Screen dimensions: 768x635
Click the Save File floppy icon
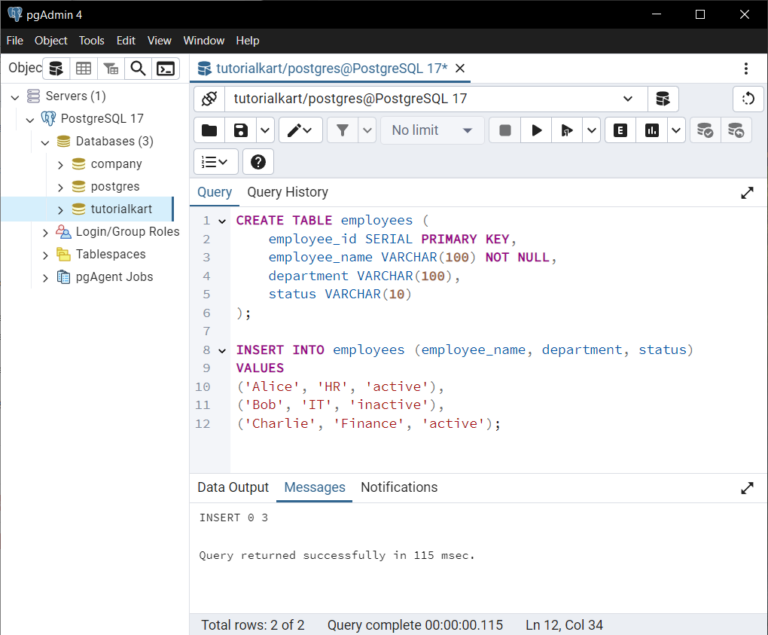[x=240, y=130]
